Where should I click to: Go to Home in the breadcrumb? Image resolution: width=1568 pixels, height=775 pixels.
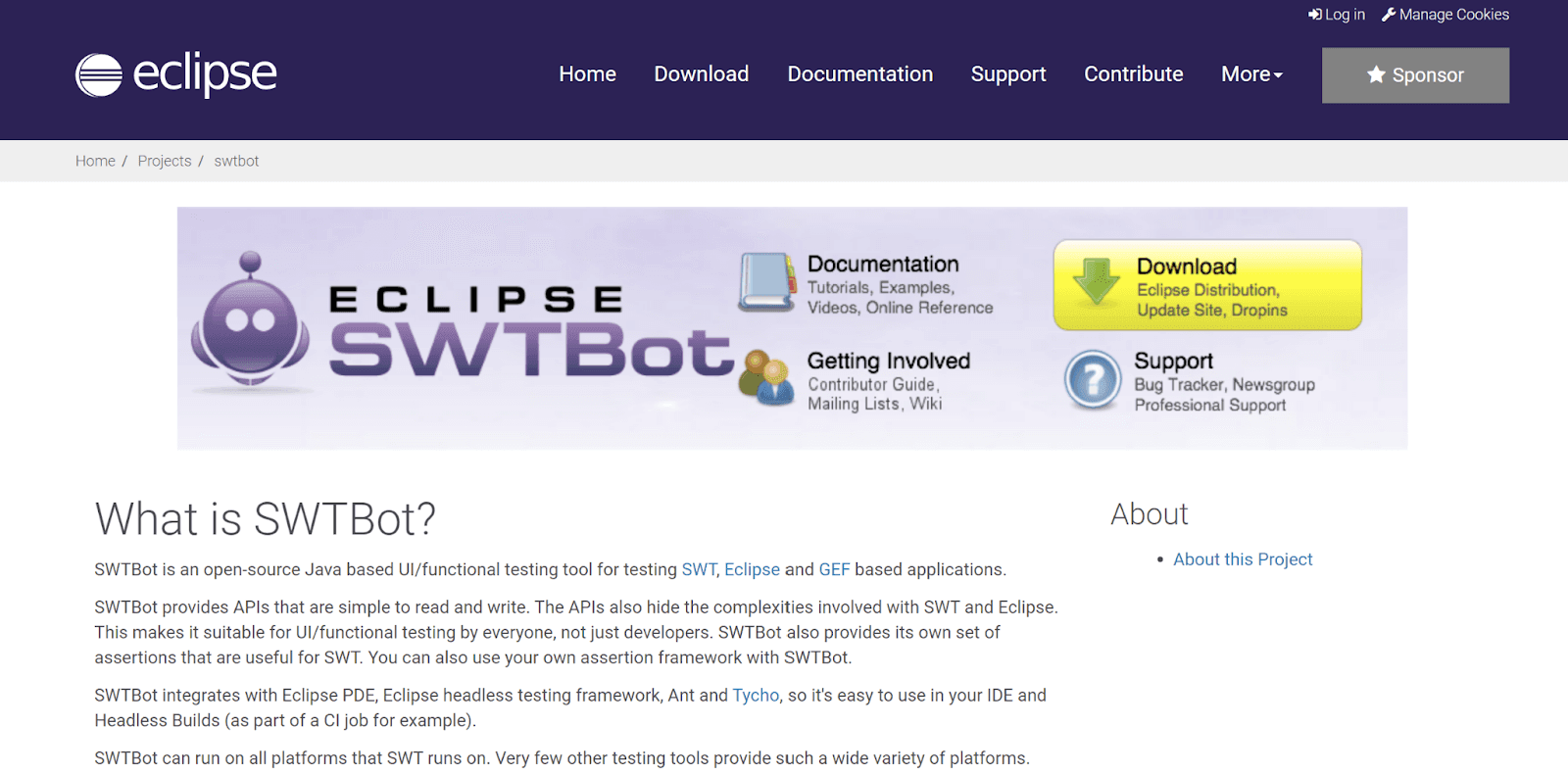coord(95,161)
